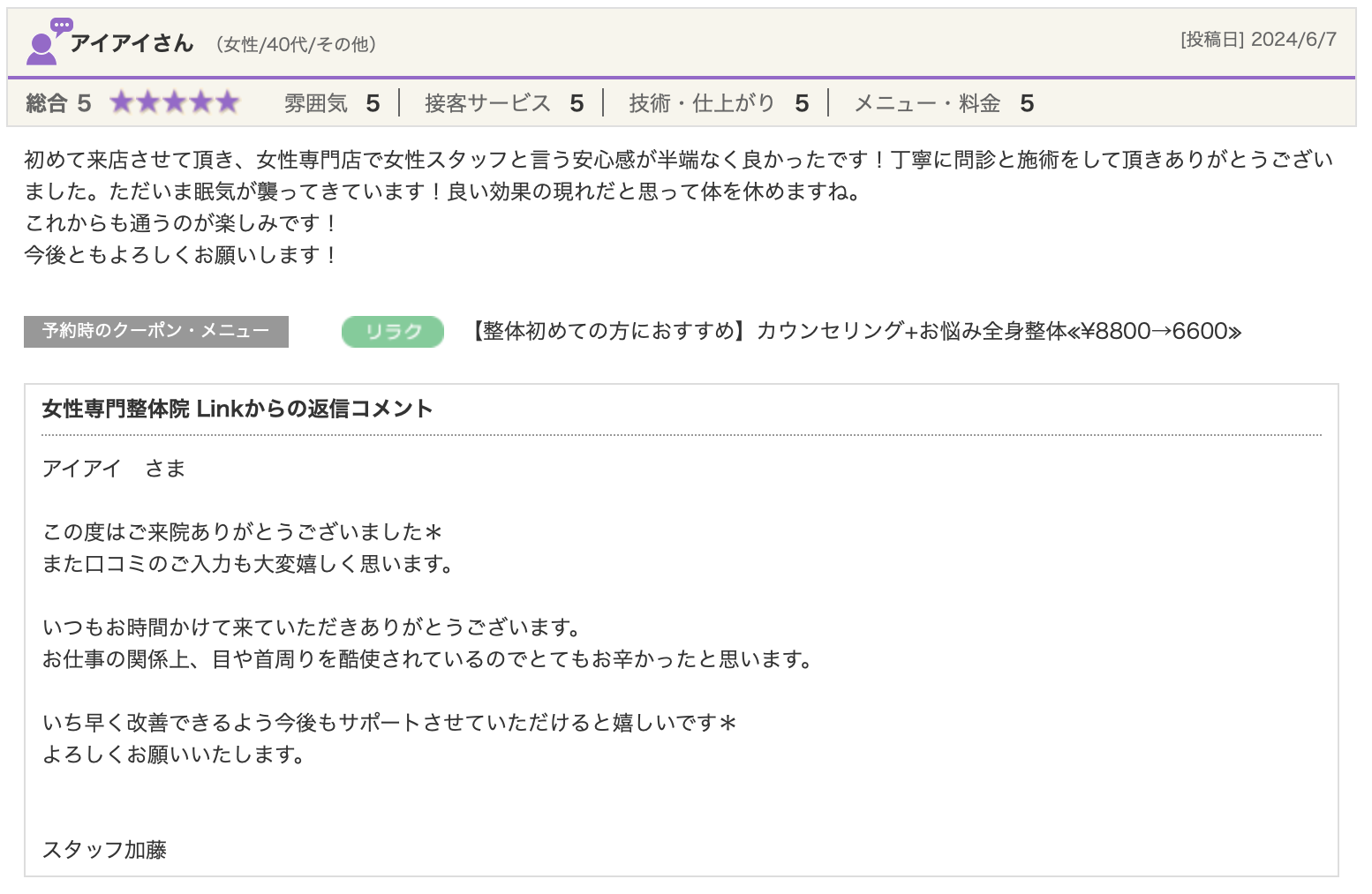The width and height of the screenshot is (1372, 894).
Task: Click the 総合 5 overall score label
Action: (58, 103)
